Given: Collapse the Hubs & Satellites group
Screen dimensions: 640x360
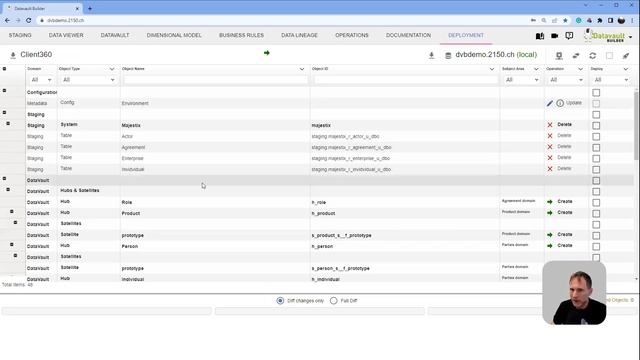Looking at the screenshot, I should (x=8, y=190).
